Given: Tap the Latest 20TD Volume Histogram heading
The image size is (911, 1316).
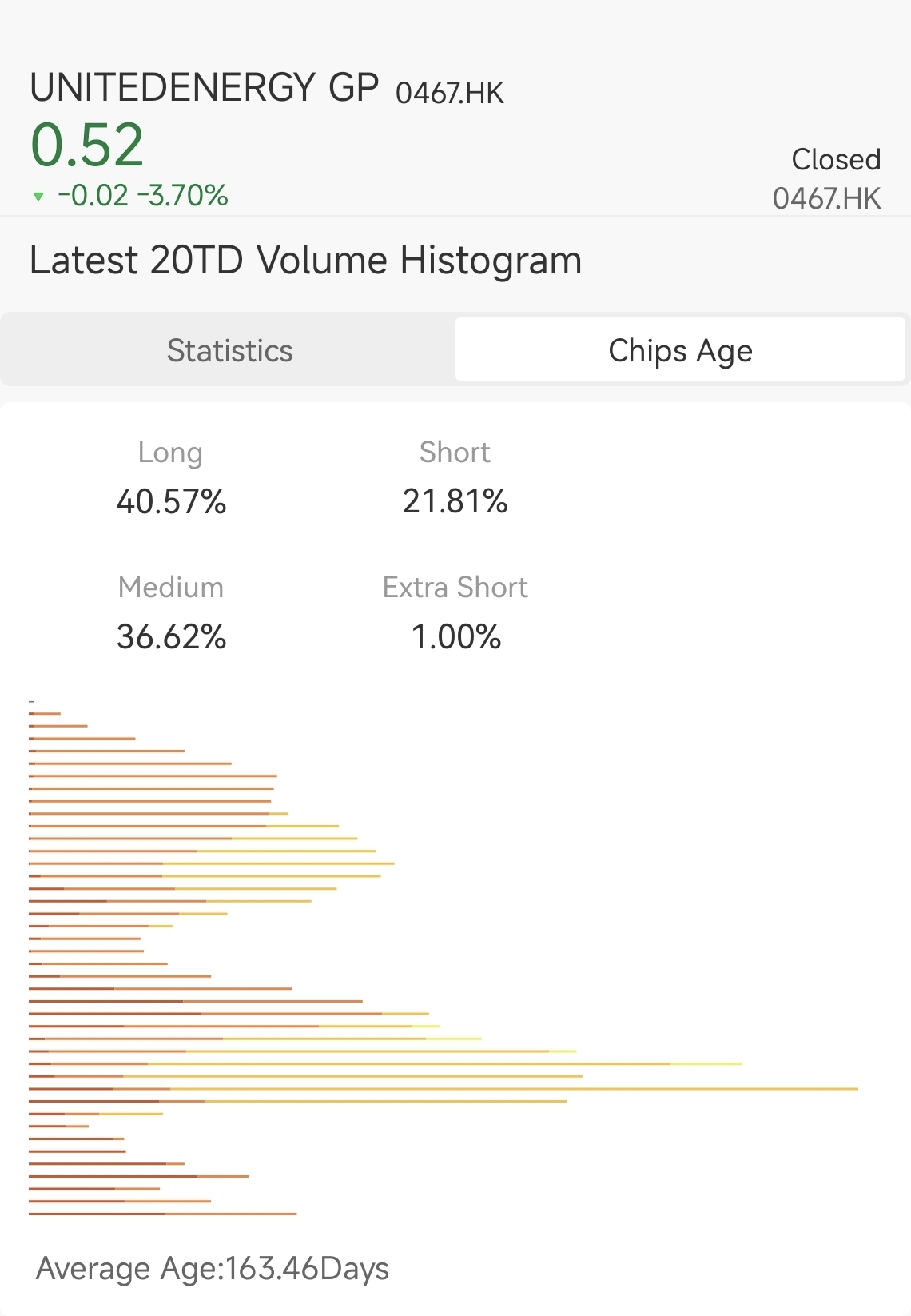Looking at the screenshot, I should click(x=305, y=261).
